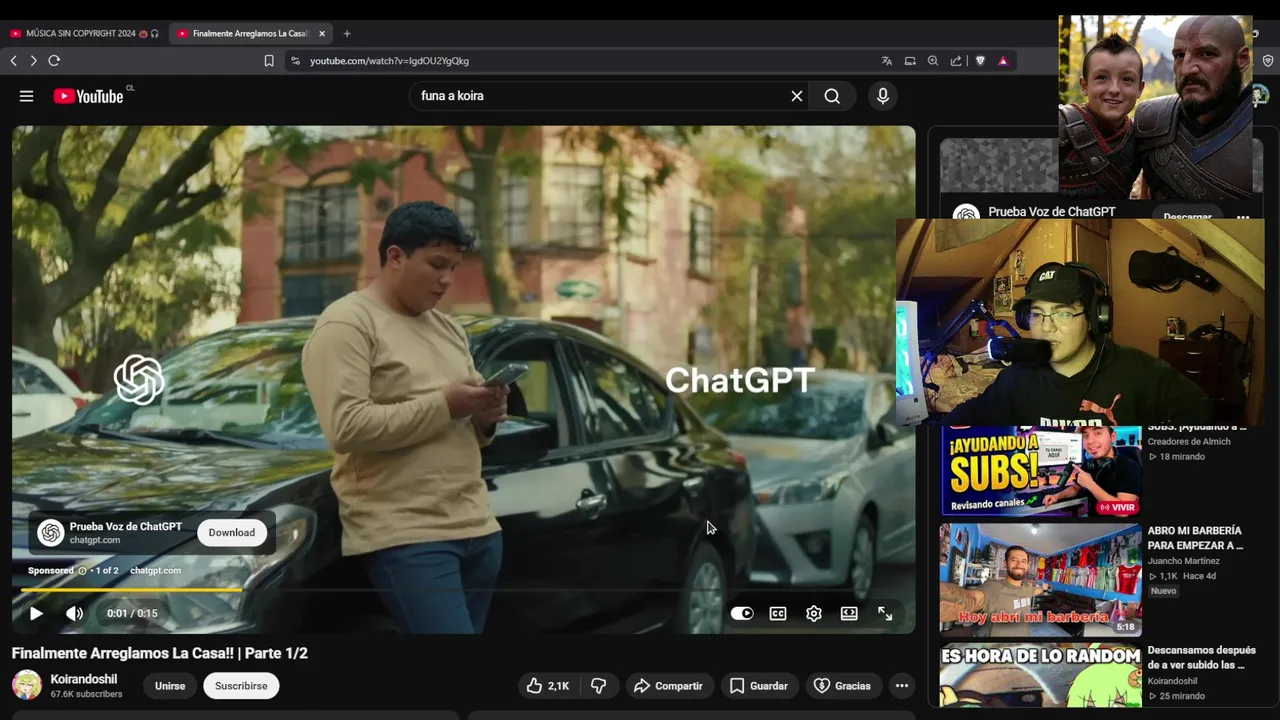Open the Prueba Voz de ChatGPT ad overlay title
This screenshot has width=1280, height=720.
(x=126, y=526)
